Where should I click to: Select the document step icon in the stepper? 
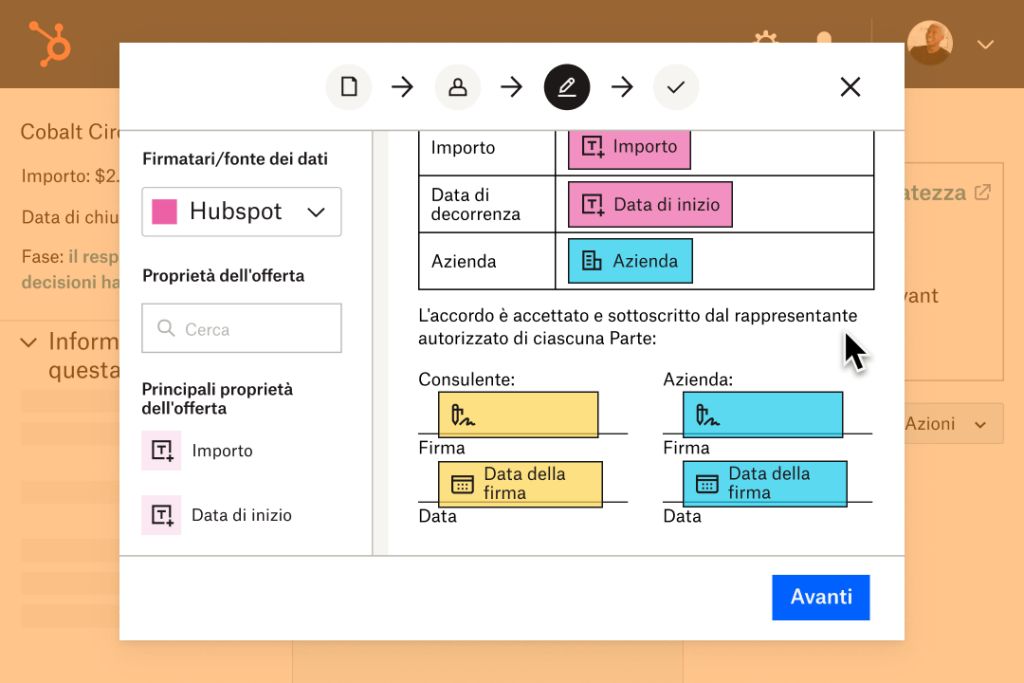[348, 87]
